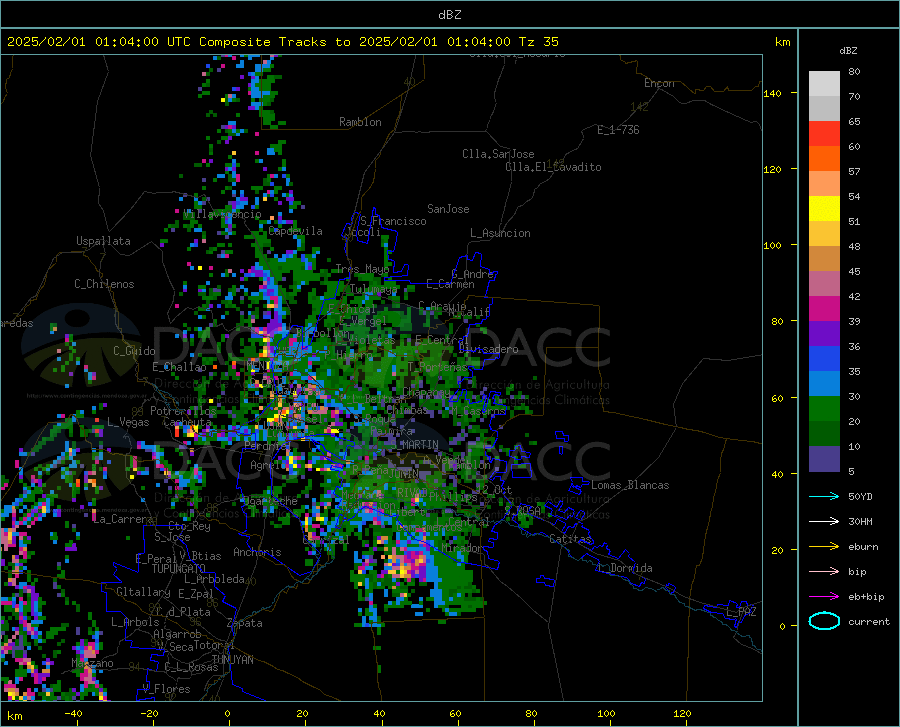Click the white 30HM track arrow in legend
Screen dimensions: 900x727
coord(824,522)
